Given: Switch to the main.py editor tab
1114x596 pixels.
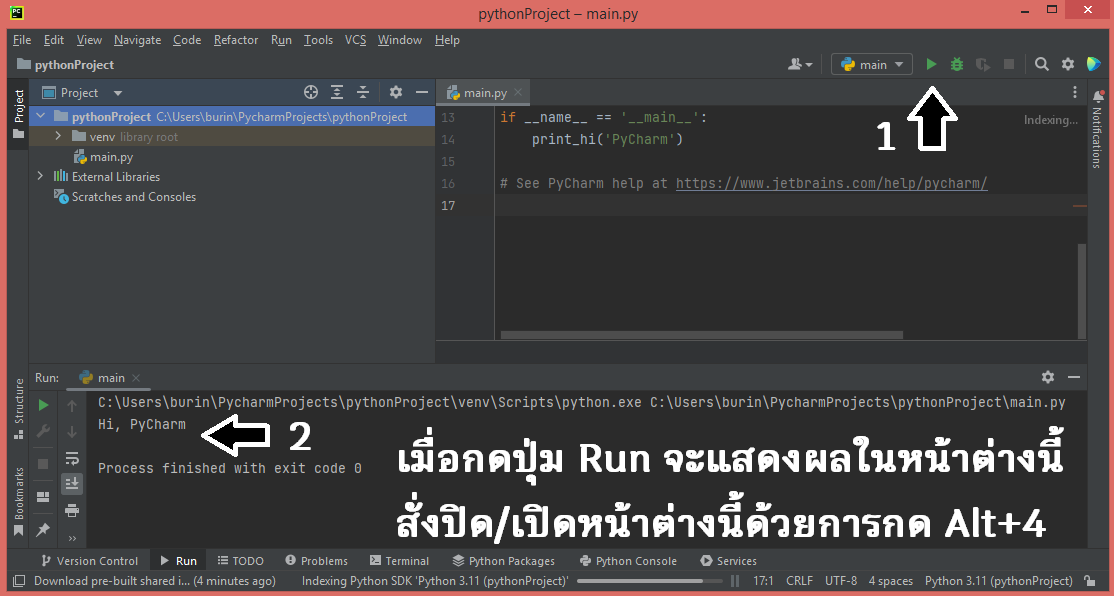Looking at the screenshot, I should (485, 92).
